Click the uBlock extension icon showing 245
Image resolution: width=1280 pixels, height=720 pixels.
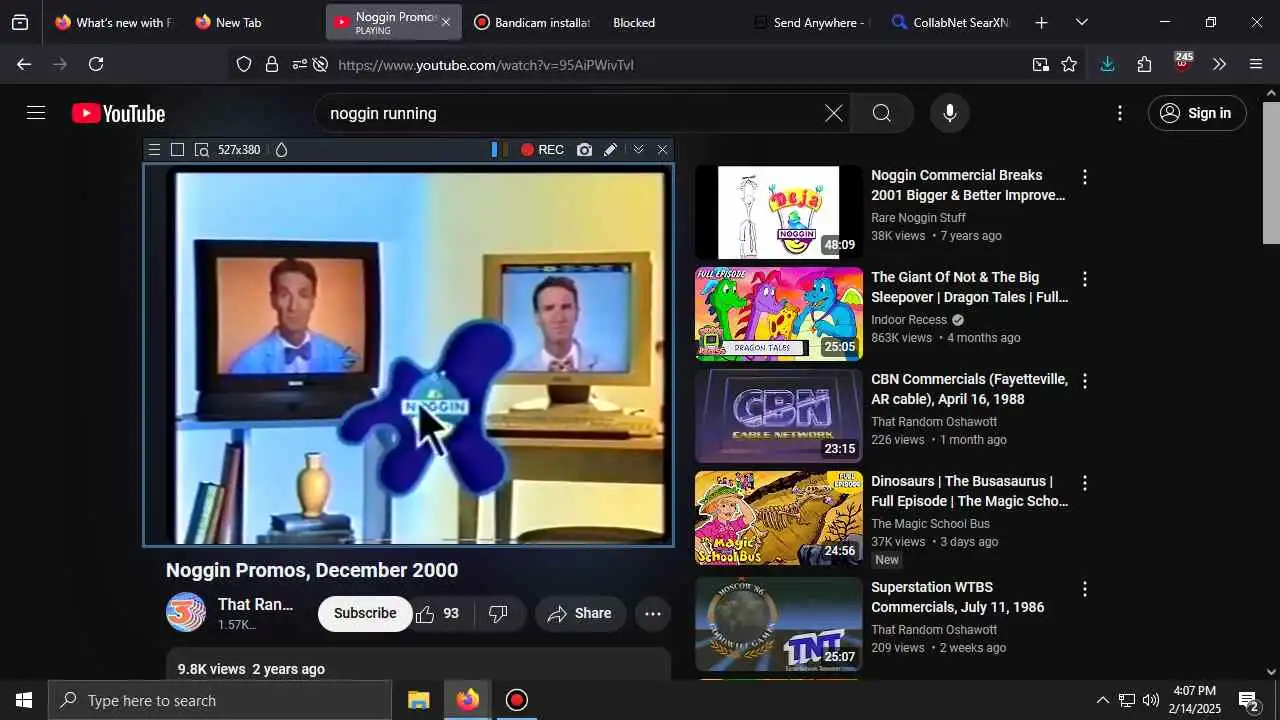(x=1182, y=62)
